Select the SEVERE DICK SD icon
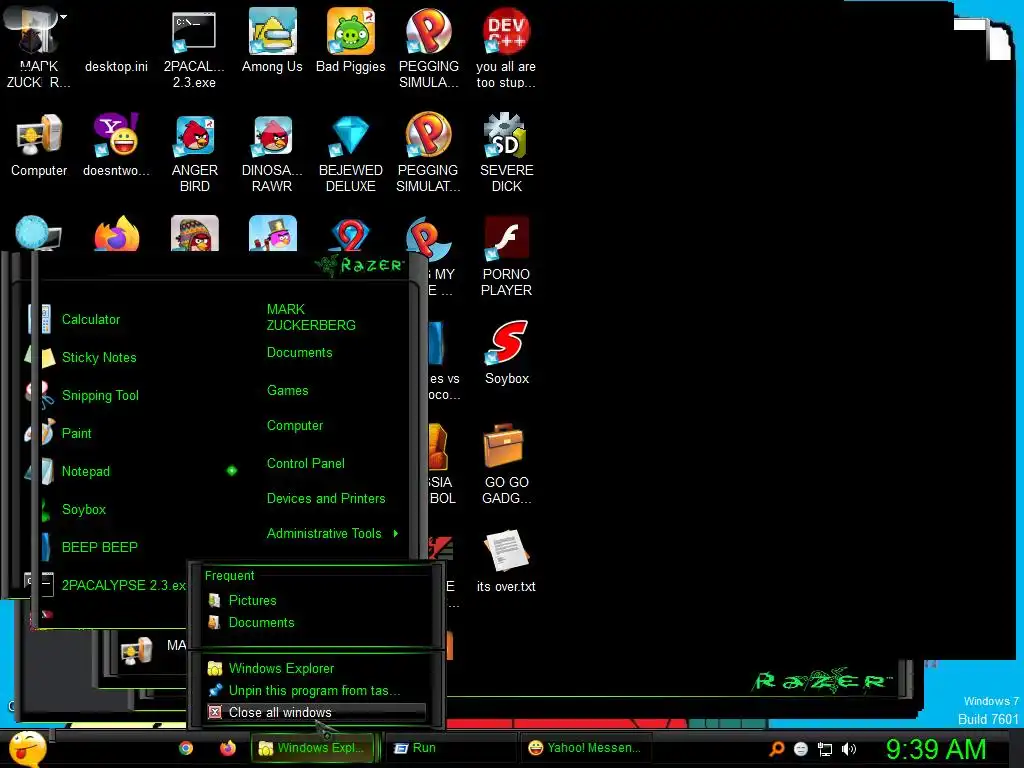The height and width of the screenshot is (768, 1024). 506,153
